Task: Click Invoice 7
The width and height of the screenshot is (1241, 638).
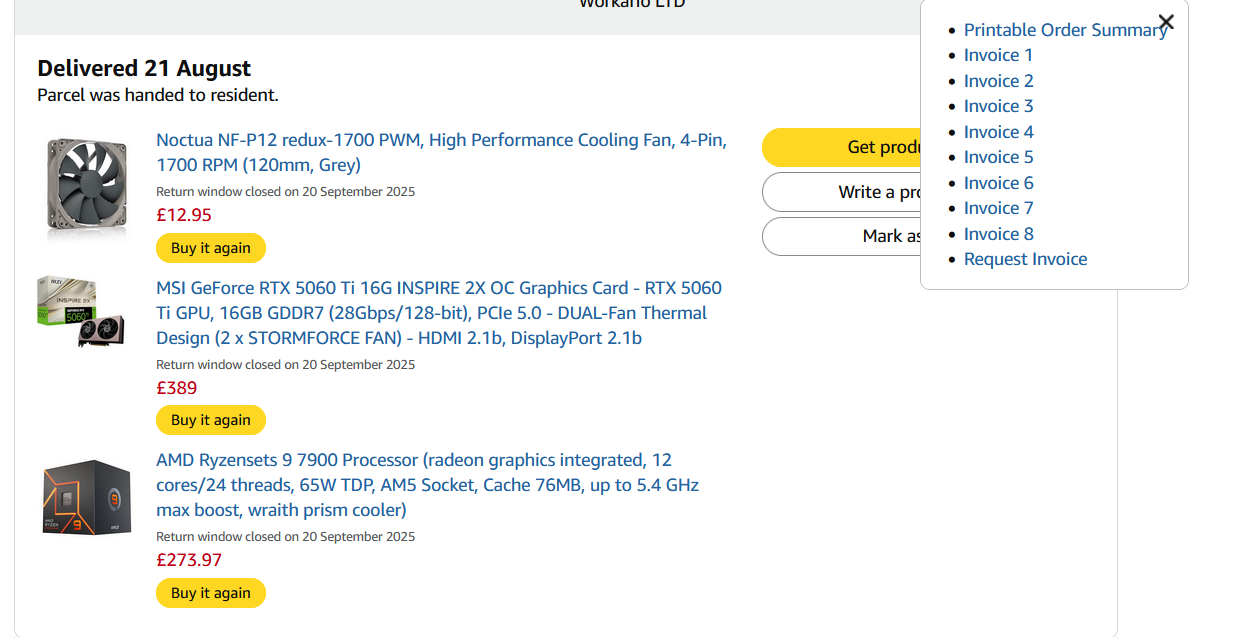Action: [x=998, y=208]
